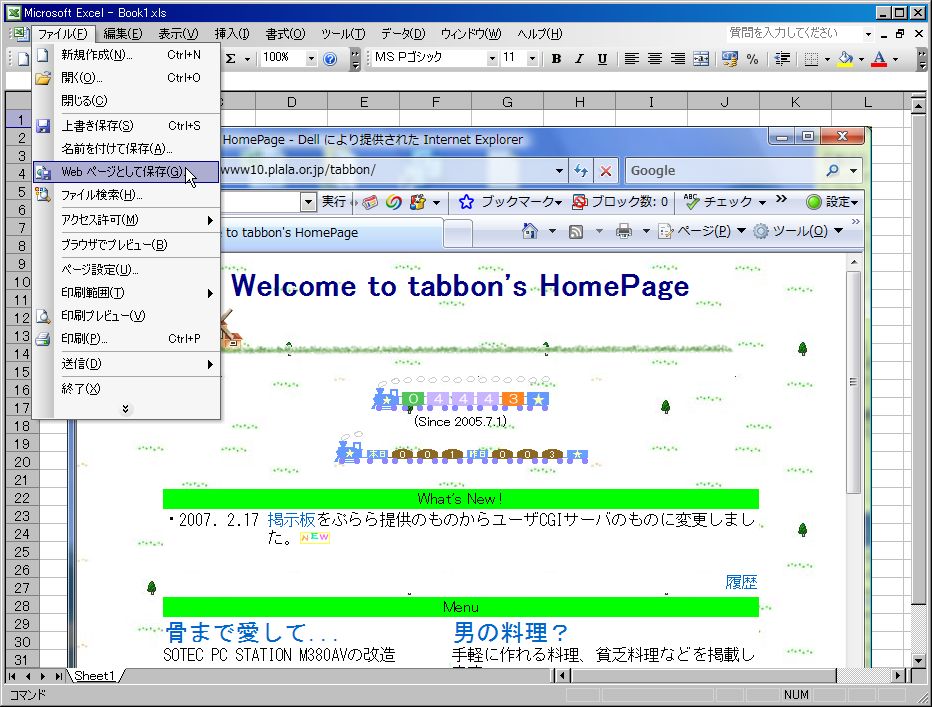The image size is (932, 707).
Task: Choose ページ設定(U) from the File menu
Action: click(x=126, y=270)
